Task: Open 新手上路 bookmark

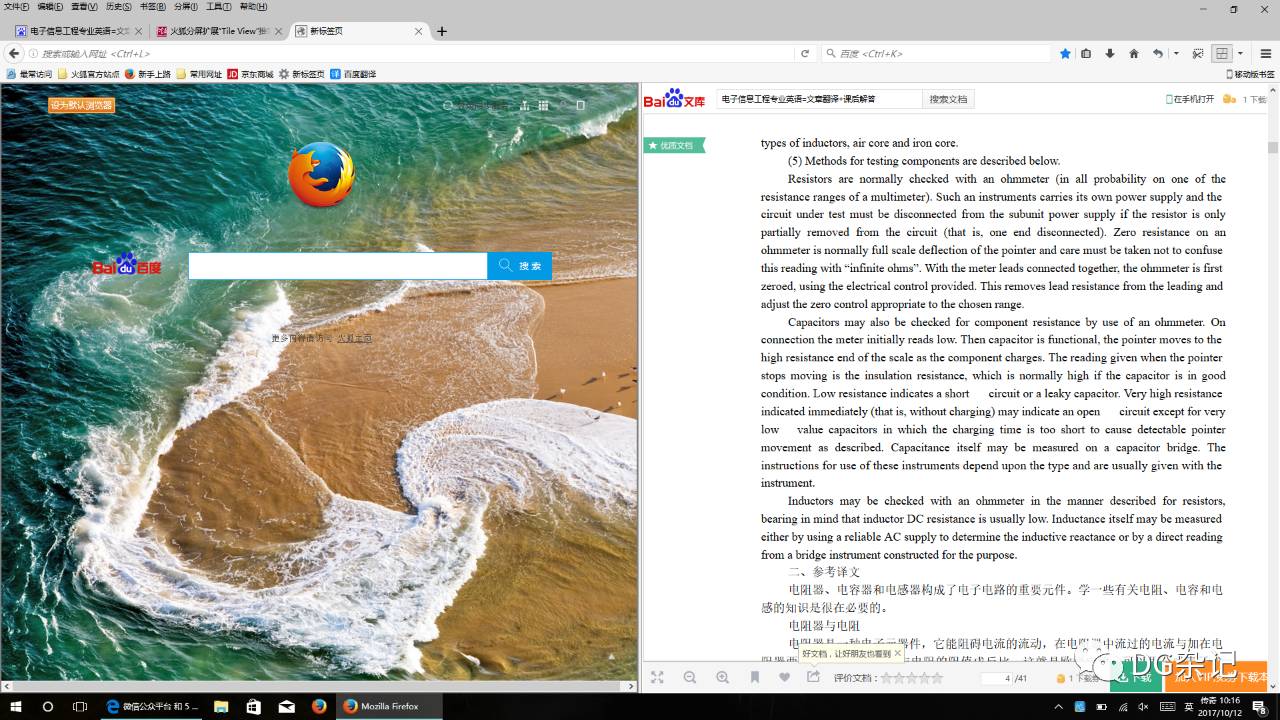Action: click(148, 74)
